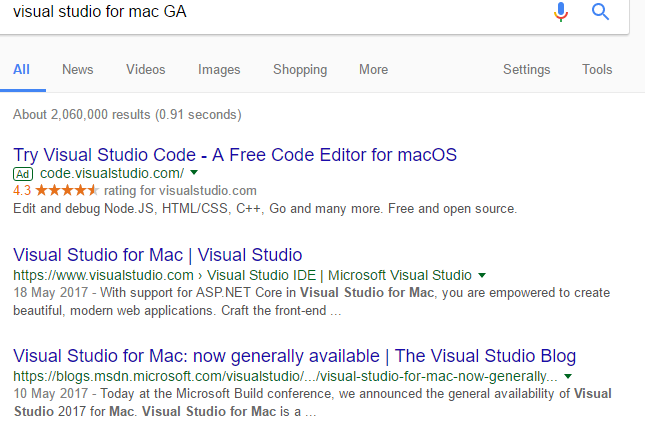The width and height of the screenshot is (645, 440).
Task: Open the Visual Studio for Mac | Visual Studio result
Action: 158,255
